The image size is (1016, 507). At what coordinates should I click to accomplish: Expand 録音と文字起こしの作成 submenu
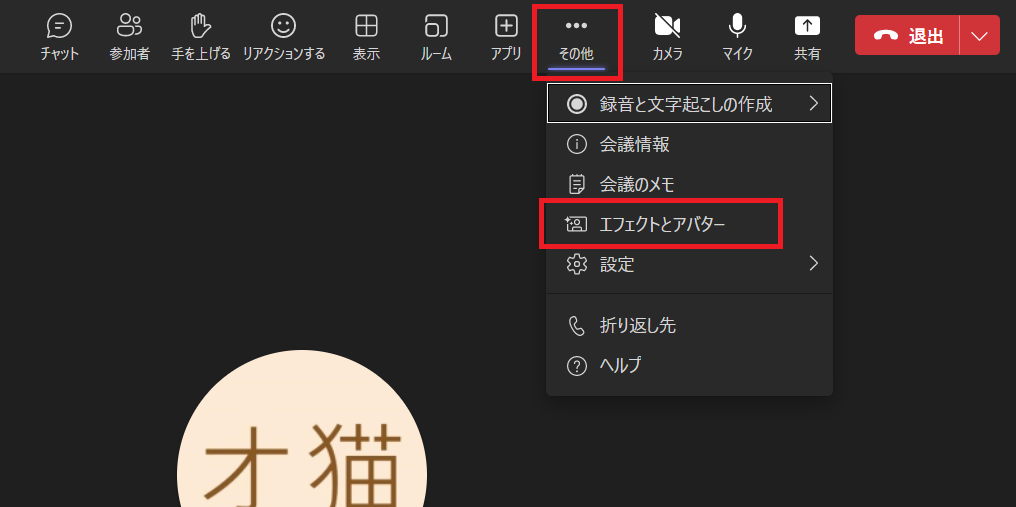pos(689,103)
